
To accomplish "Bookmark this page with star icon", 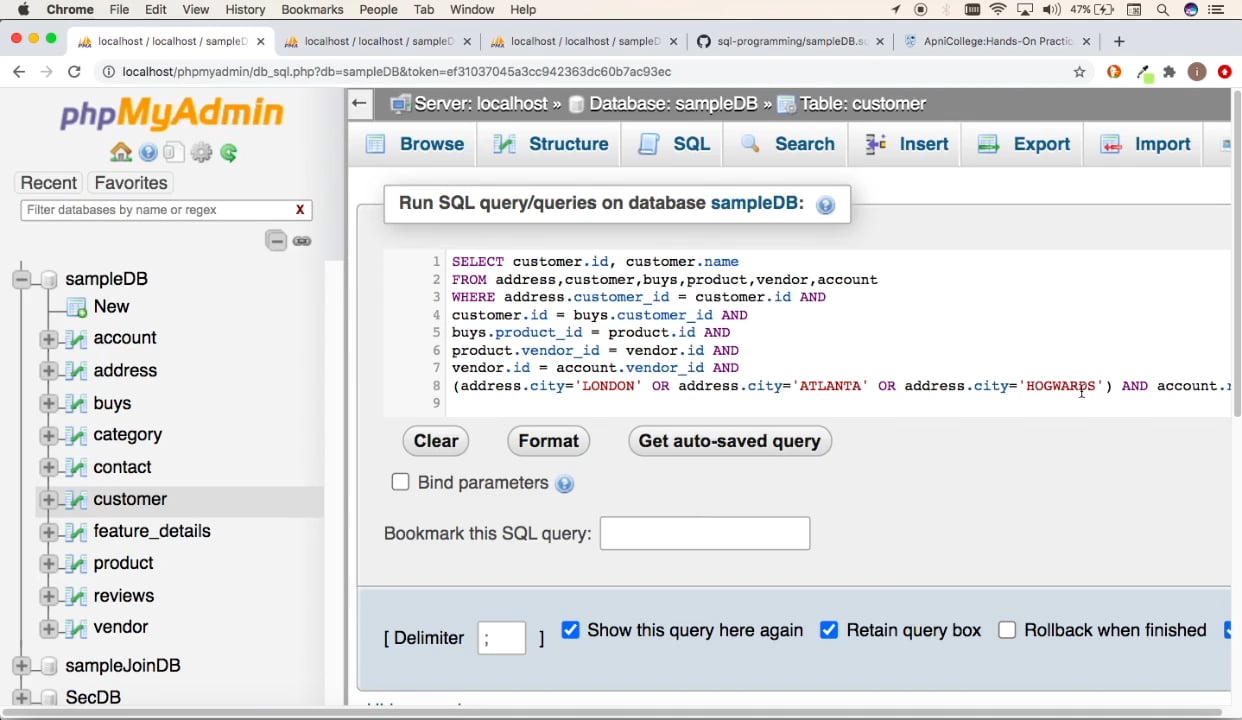I will 1079,72.
